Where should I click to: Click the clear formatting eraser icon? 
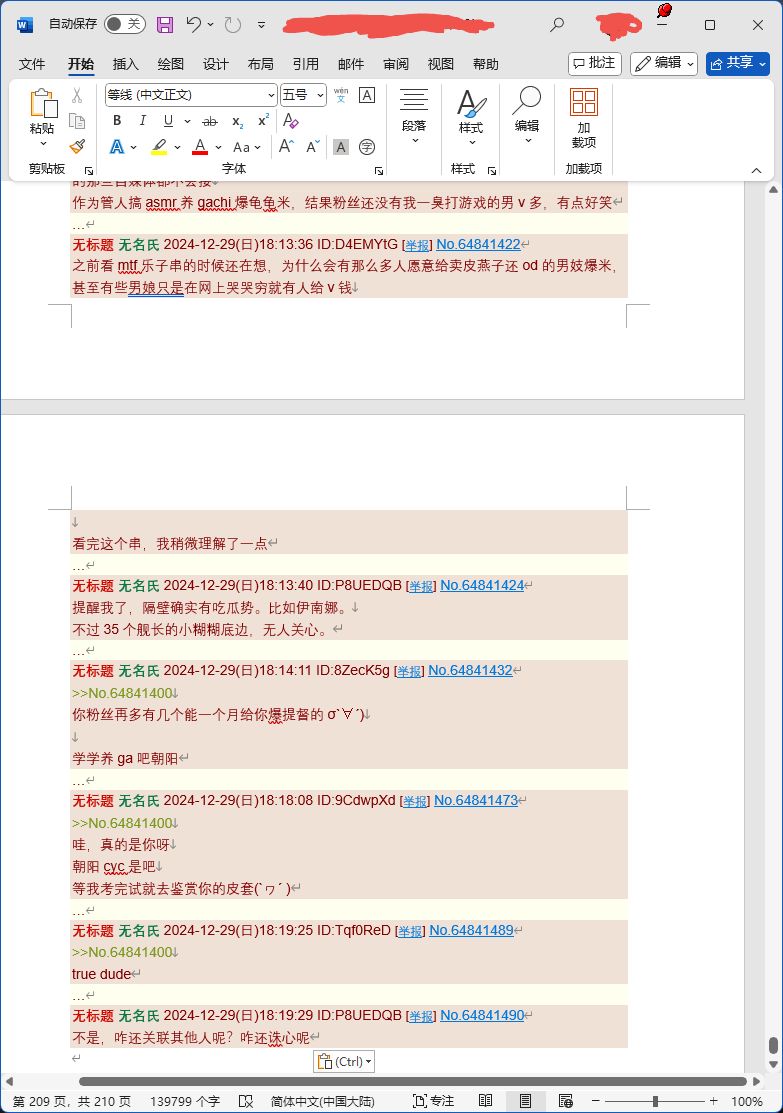[x=291, y=121]
